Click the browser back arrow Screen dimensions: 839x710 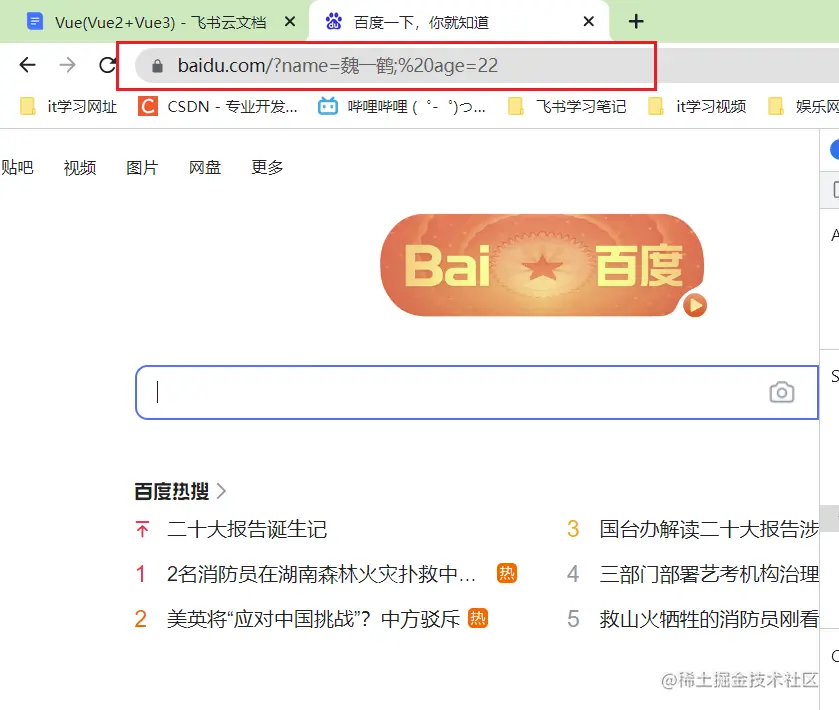tap(27, 65)
